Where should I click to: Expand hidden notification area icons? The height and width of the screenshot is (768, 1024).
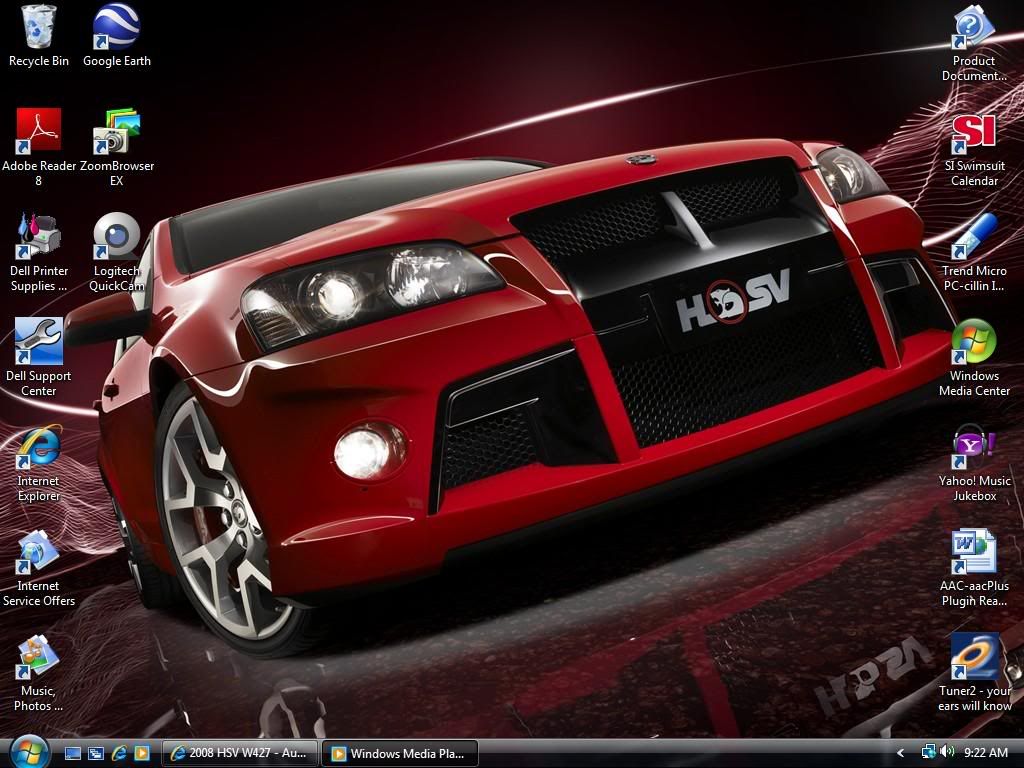pyautogui.click(x=898, y=753)
